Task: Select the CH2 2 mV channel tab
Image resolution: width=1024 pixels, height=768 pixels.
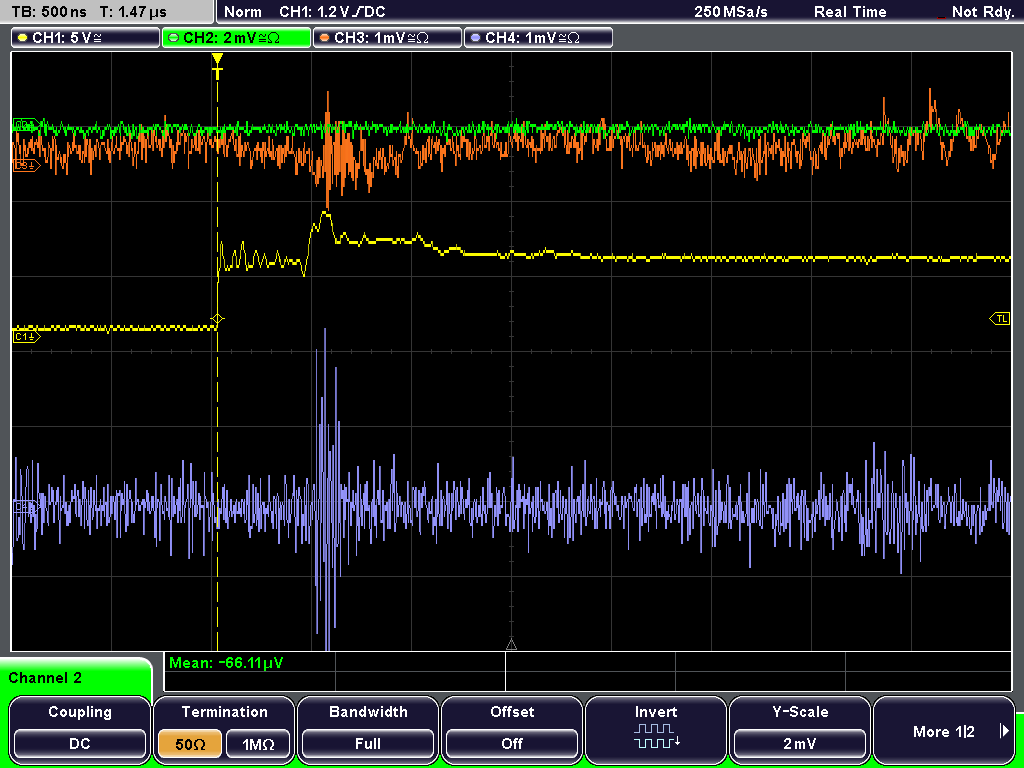Action: (x=236, y=38)
